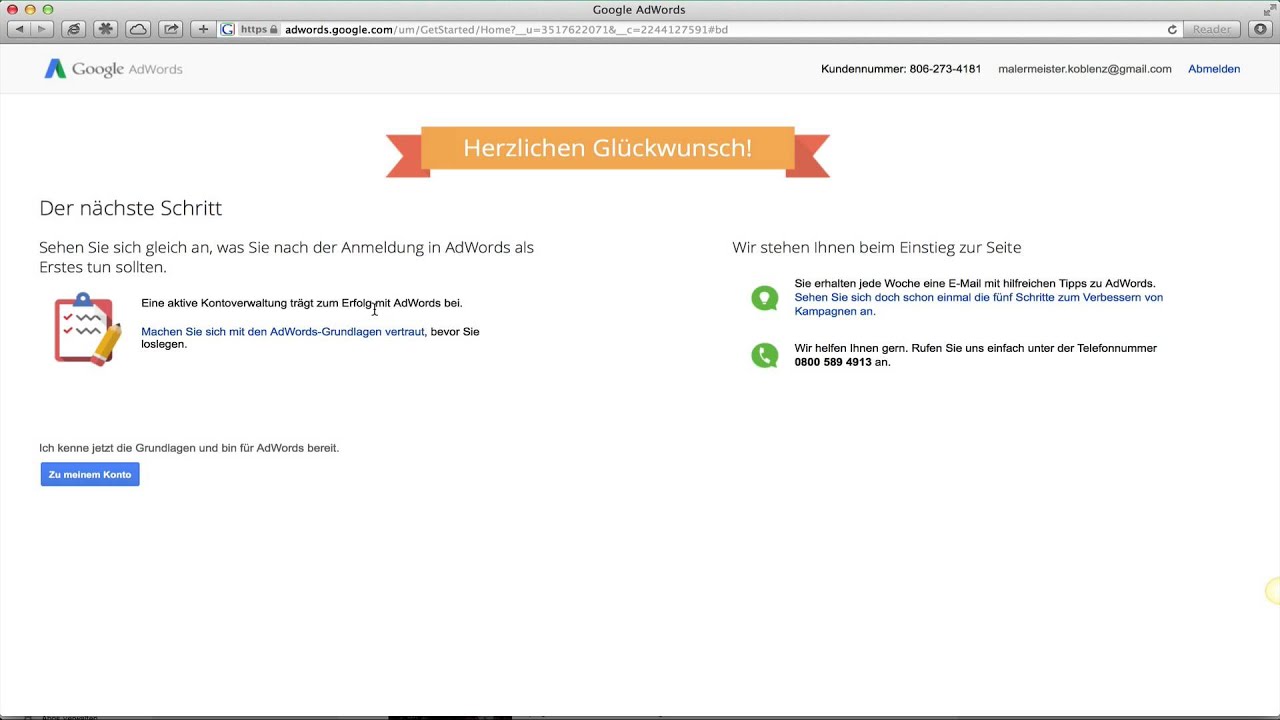Click the Zu meinem Konto button
Viewport: 1280px width, 720px height.
[90, 474]
